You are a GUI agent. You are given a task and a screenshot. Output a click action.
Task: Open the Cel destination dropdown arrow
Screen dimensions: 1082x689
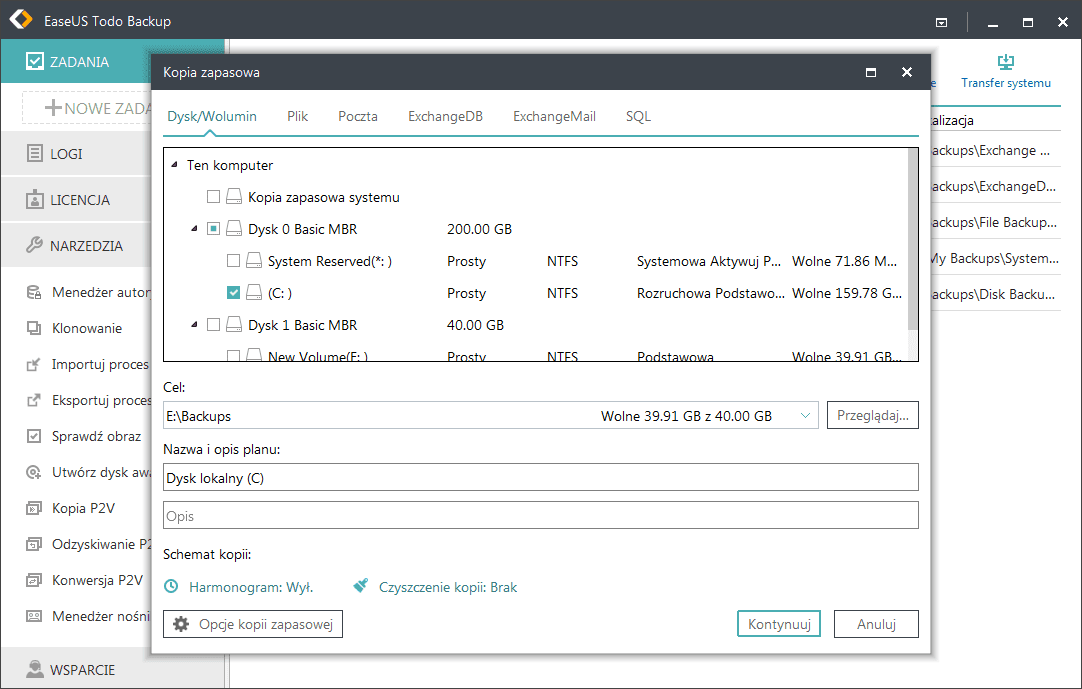805,416
